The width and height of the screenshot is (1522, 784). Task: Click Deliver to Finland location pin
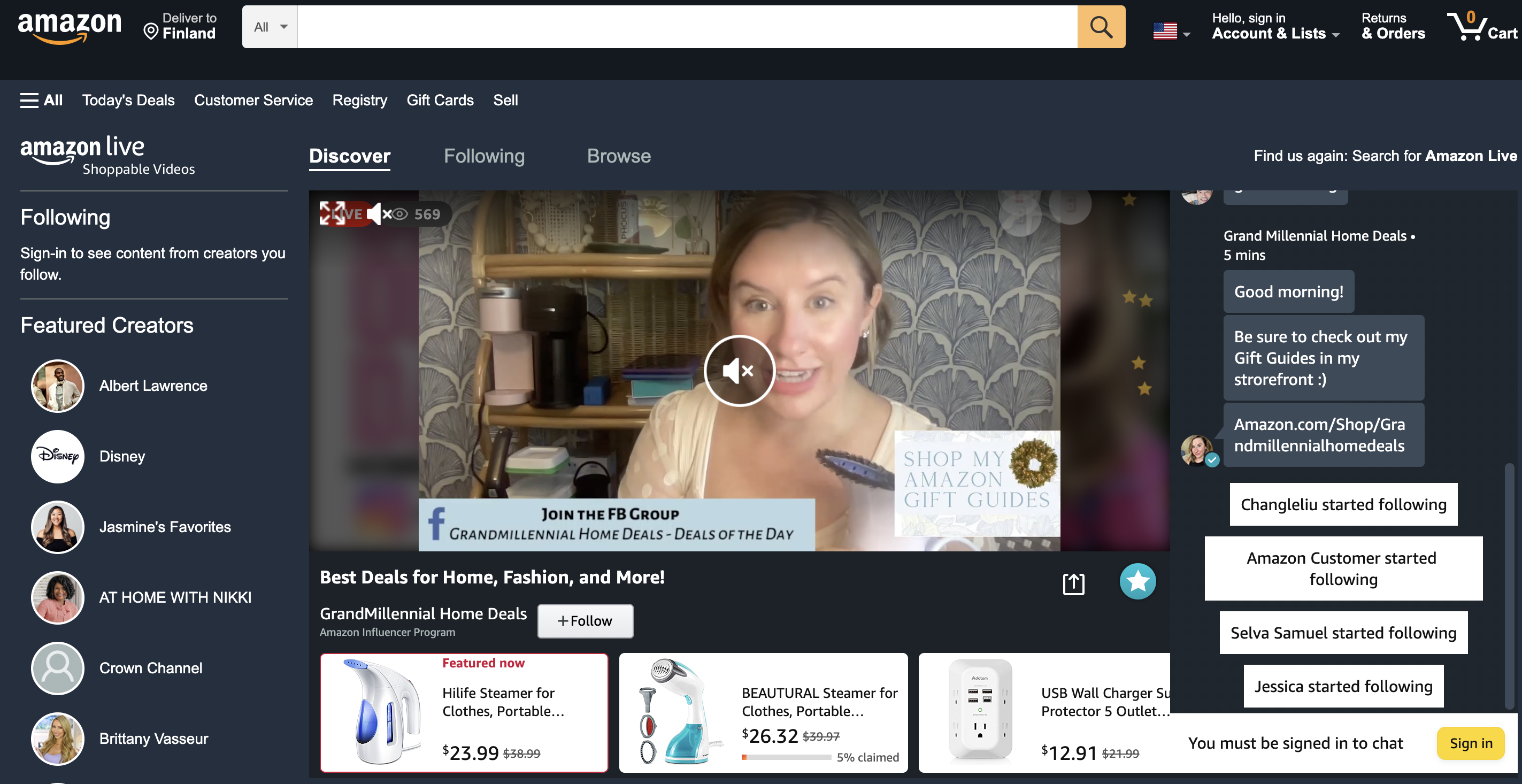coord(151,30)
